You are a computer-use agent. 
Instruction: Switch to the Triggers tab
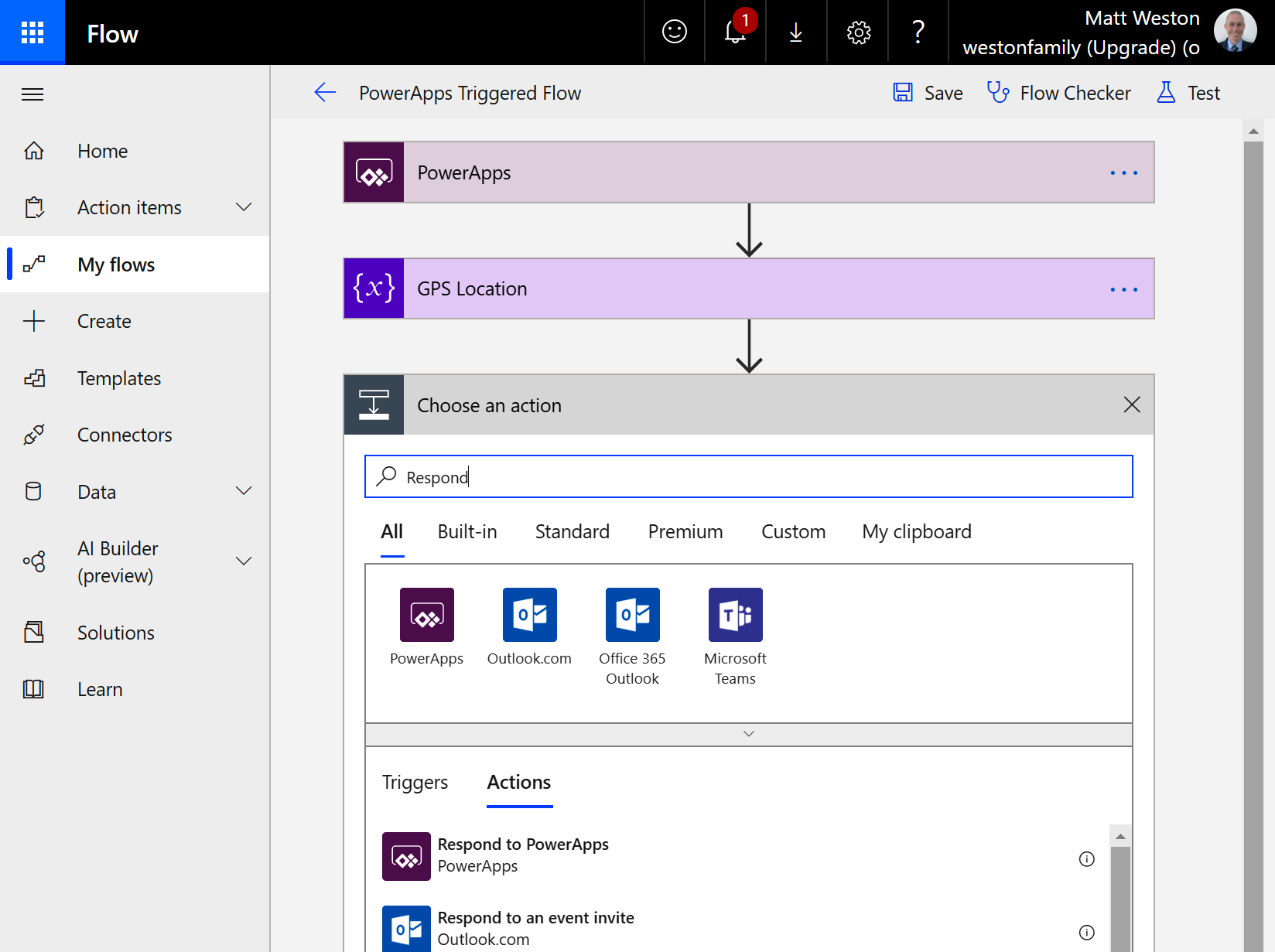tap(415, 783)
